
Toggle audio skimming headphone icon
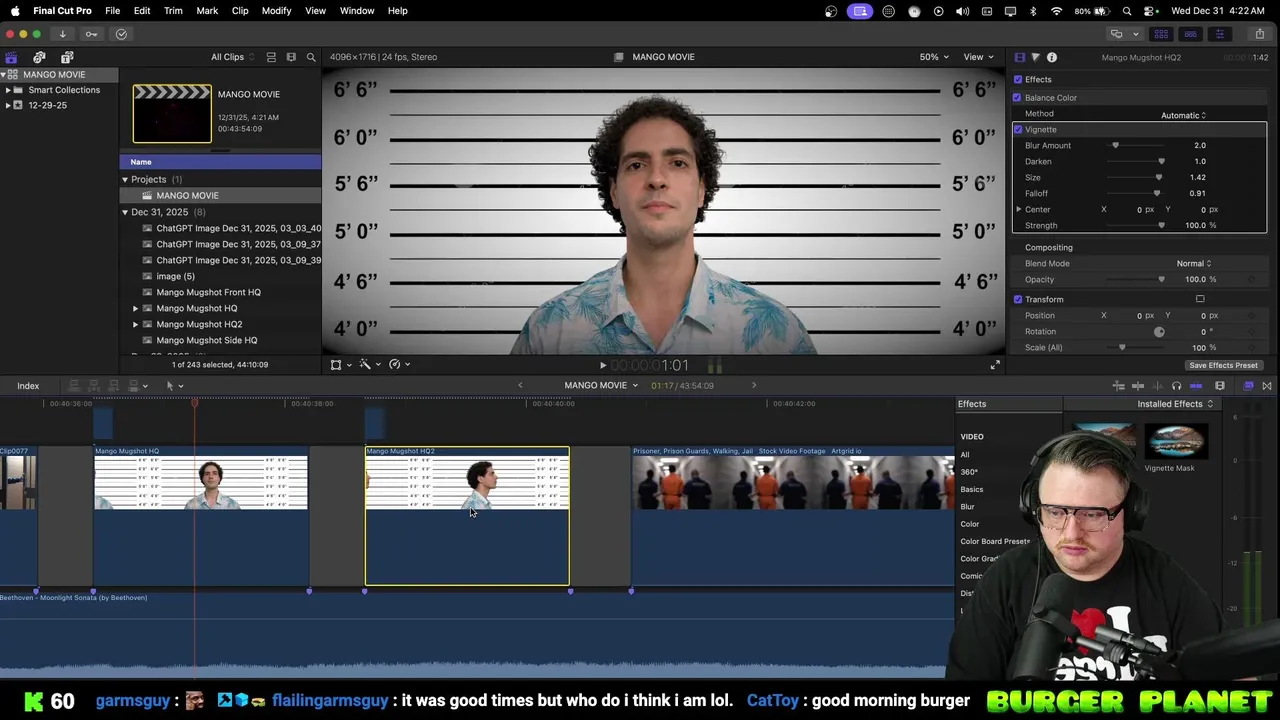point(1176,386)
